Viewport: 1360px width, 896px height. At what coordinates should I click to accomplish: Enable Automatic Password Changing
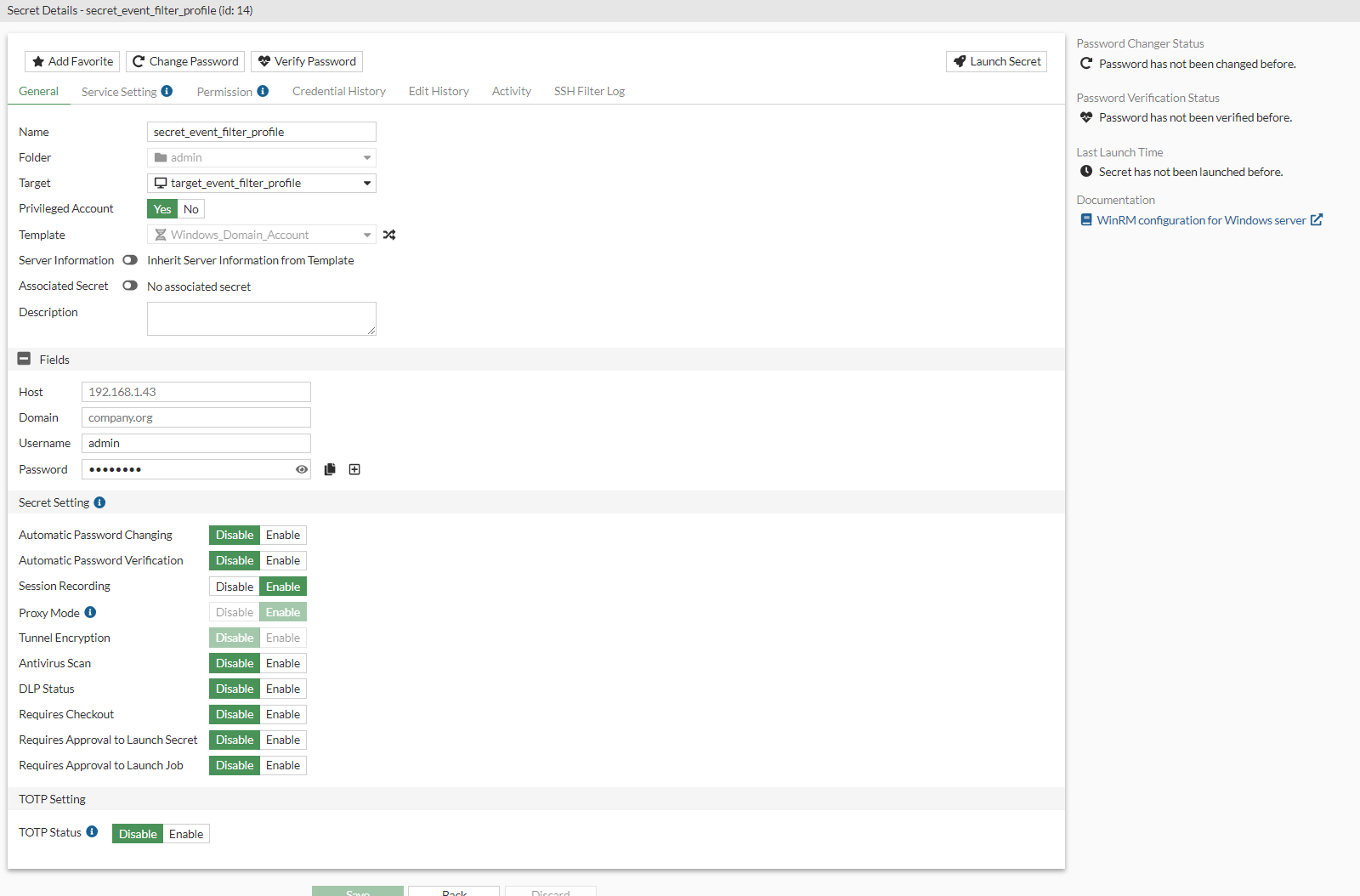point(283,535)
